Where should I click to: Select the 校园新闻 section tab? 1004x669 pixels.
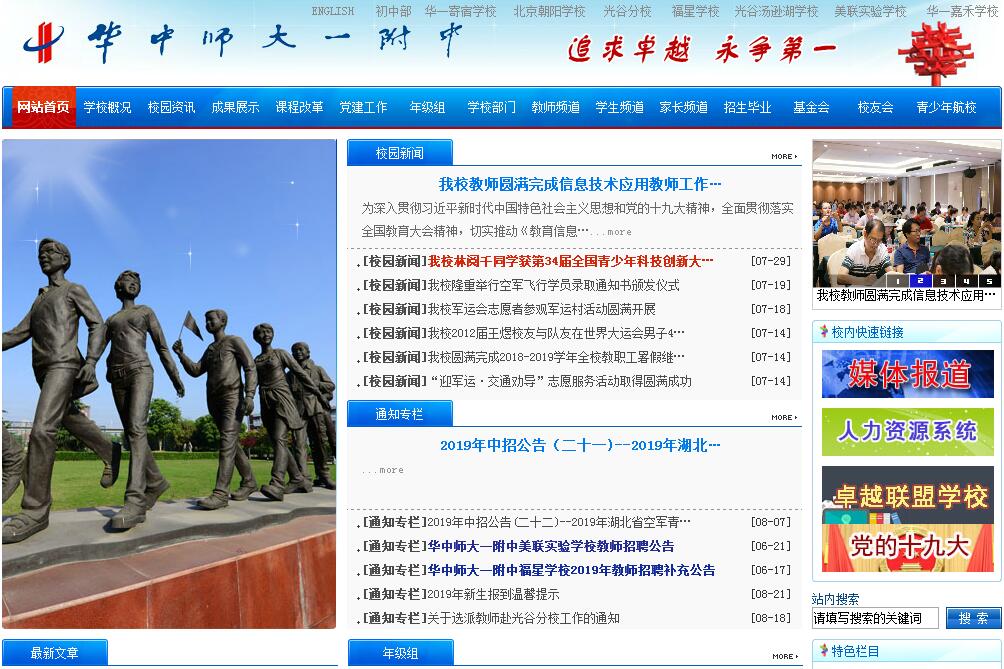coord(400,153)
